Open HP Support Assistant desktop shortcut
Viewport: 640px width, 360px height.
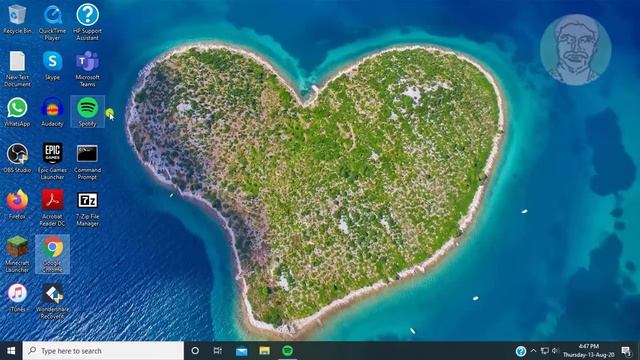[87, 23]
